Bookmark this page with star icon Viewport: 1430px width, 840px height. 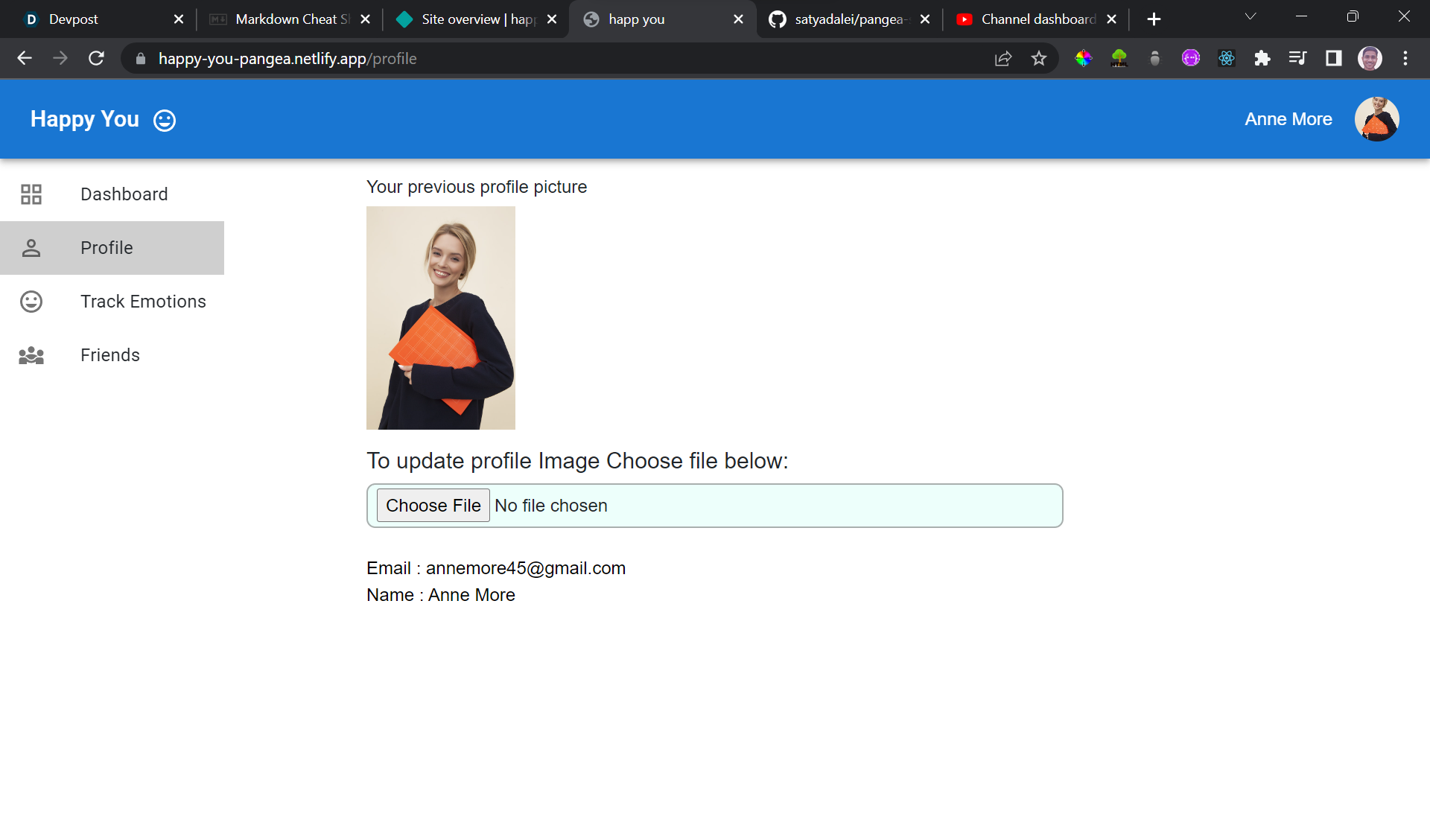[x=1039, y=59]
